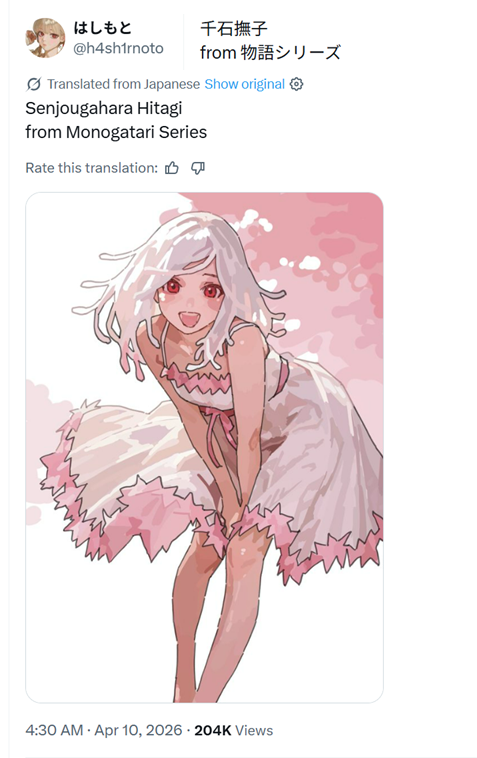The height and width of the screenshot is (758, 477).
Task: Click the はしもと display name
Action: (x=102, y=28)
